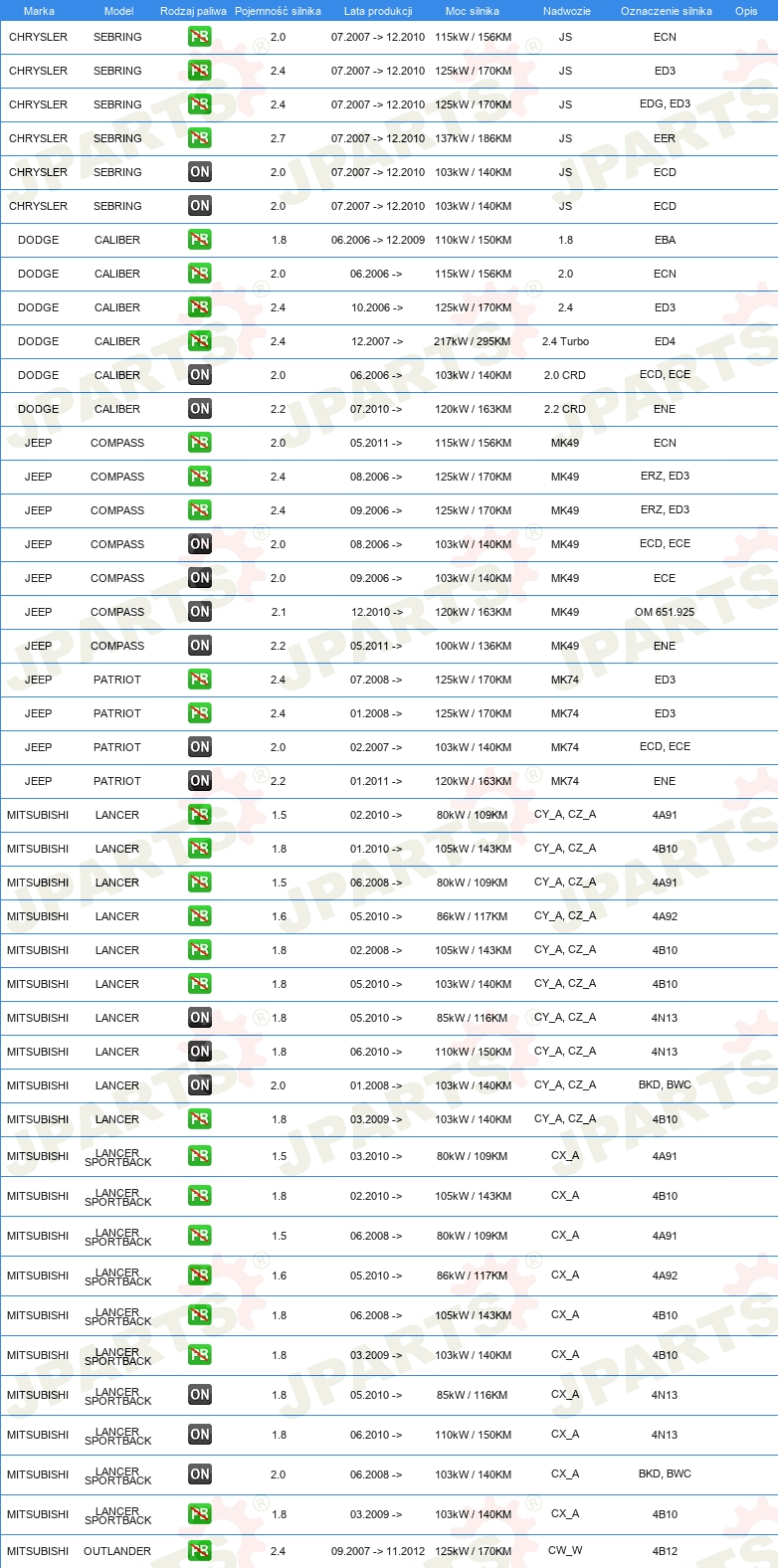Select the ED4 engine code cell

665,341
